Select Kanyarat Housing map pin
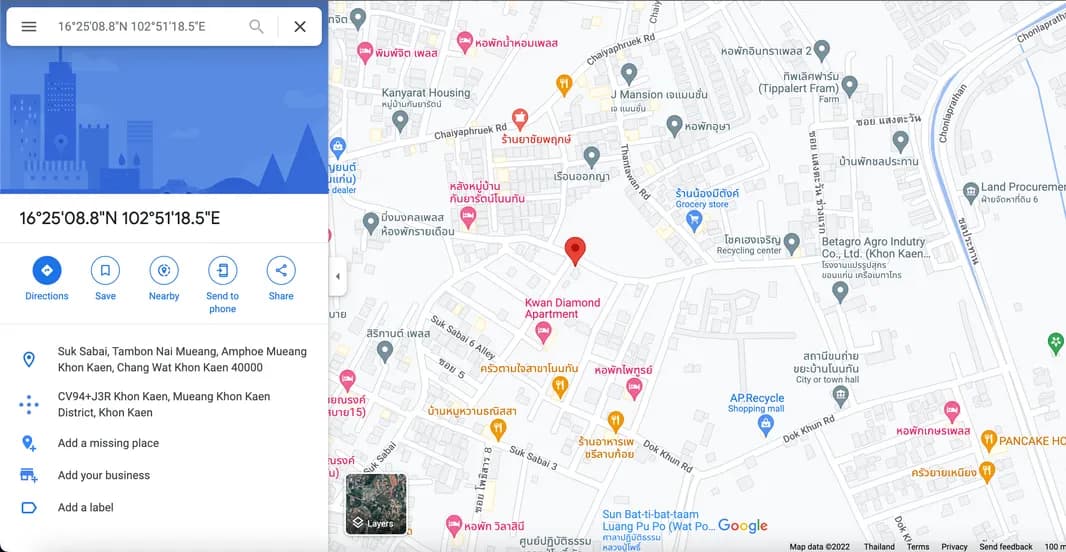 pyautogui.click(x=400, y=121)
